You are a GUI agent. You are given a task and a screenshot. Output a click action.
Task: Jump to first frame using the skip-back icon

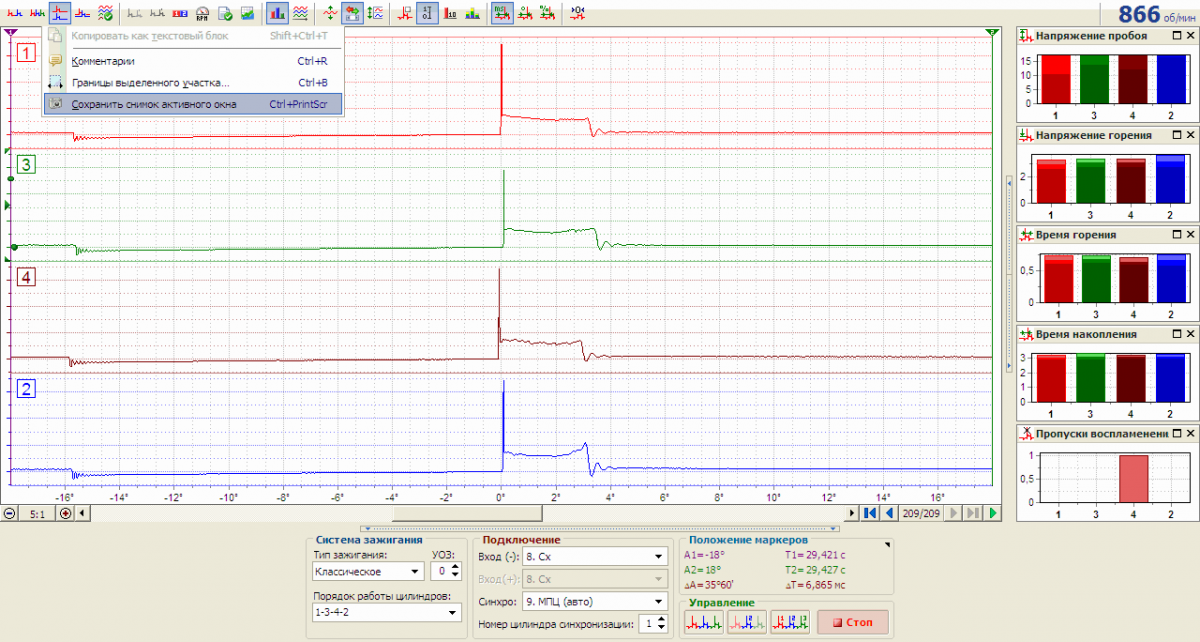coord(871,513)
